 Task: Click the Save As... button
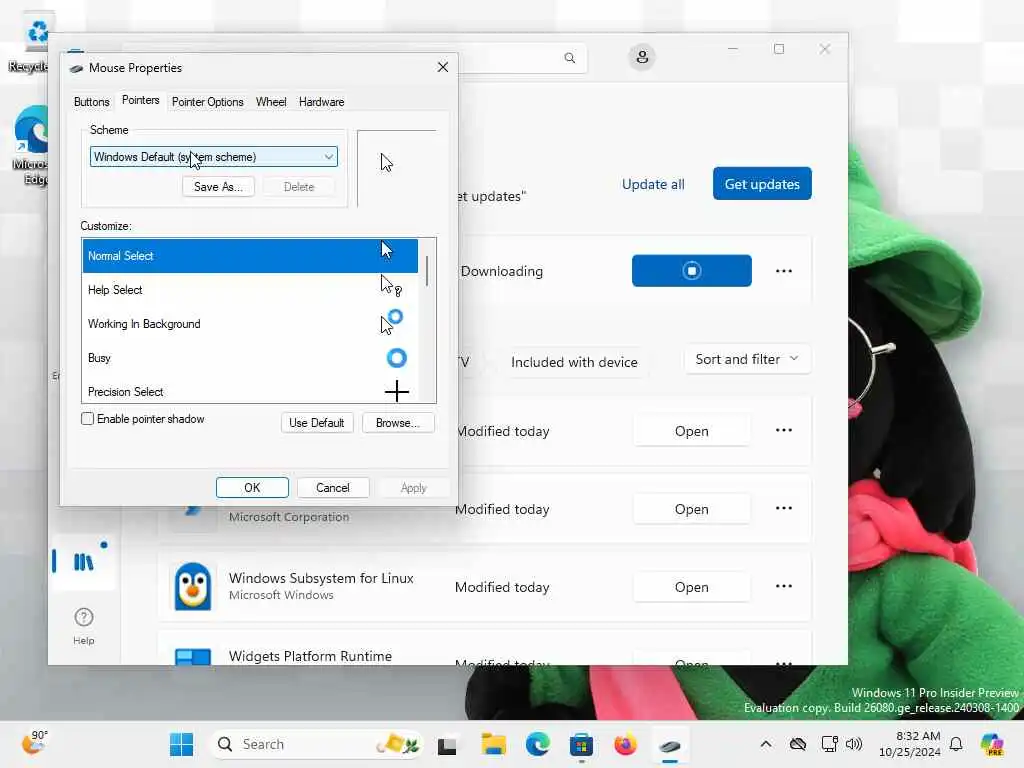[218, 187]
